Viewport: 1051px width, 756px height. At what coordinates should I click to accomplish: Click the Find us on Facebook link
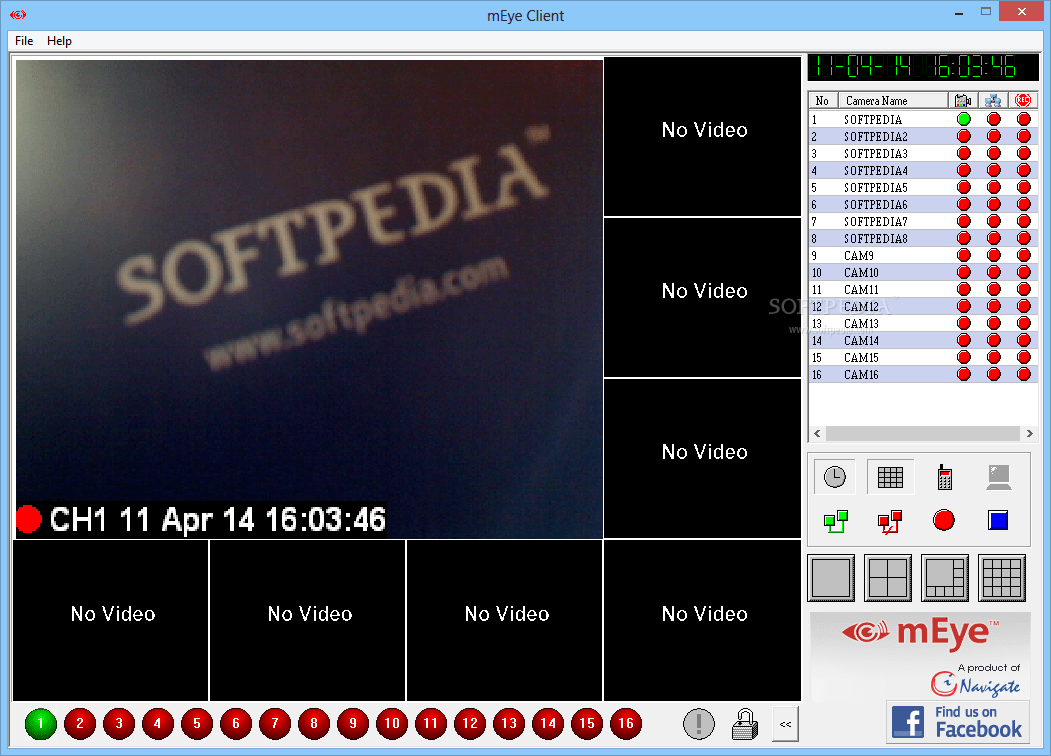tap(958, 722)
